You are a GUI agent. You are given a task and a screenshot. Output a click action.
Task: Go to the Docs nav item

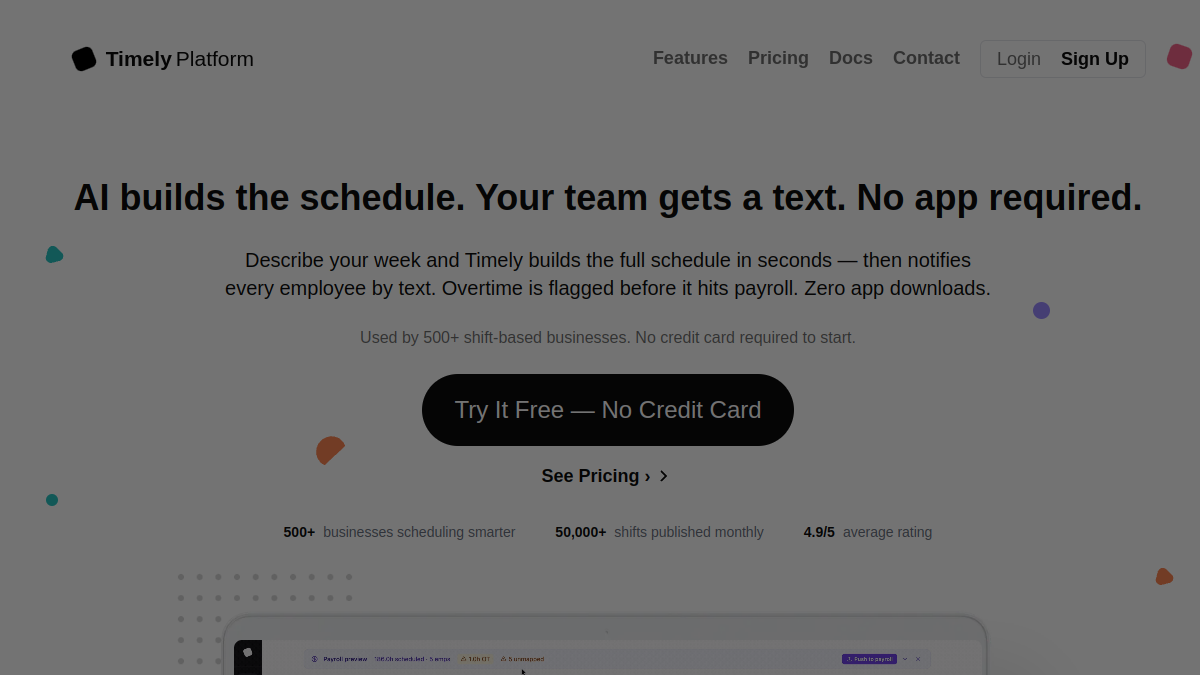[851, 58]
